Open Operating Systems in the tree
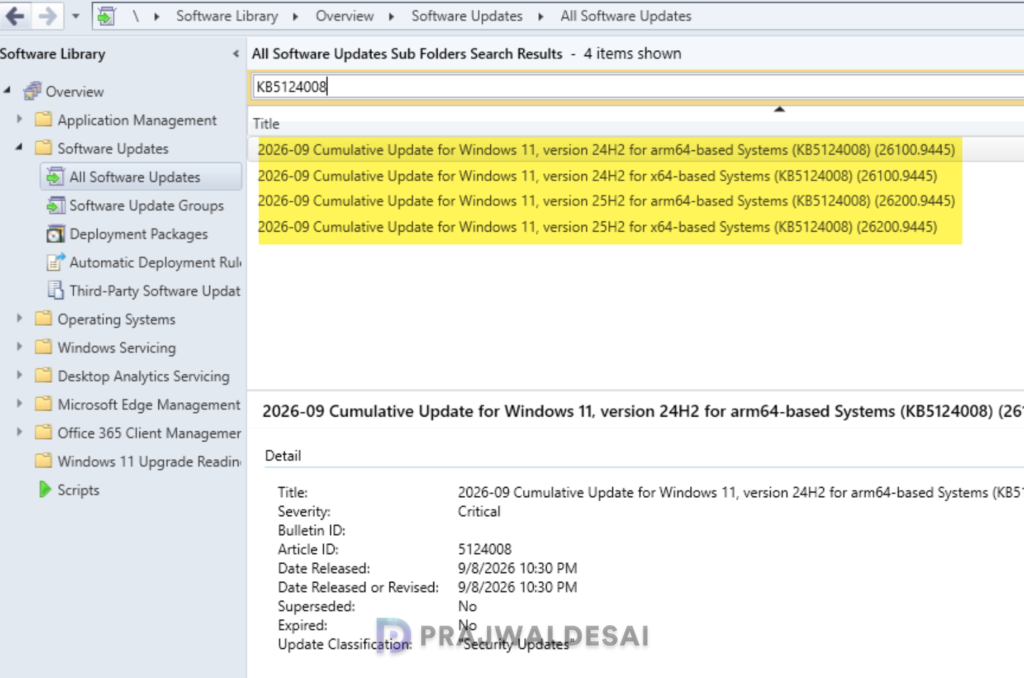The image size is (1024, 678). coord(116,319)
